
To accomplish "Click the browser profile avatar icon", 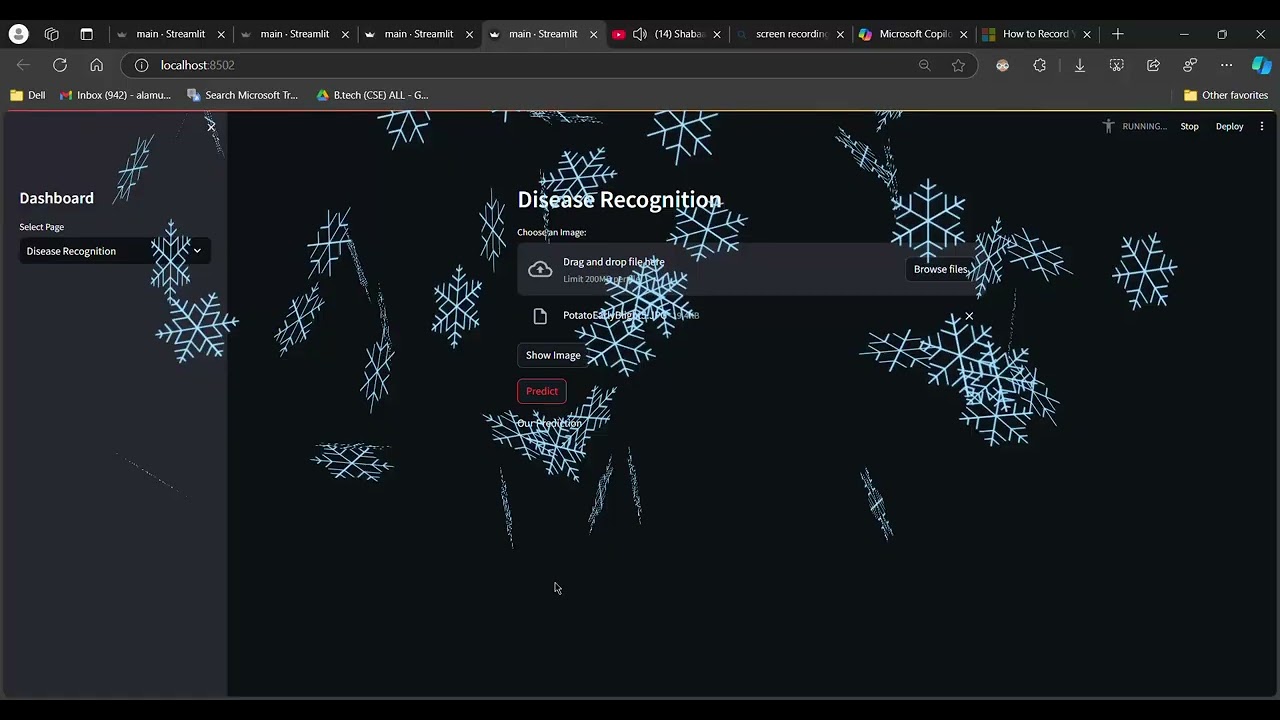I will tap(18, 34).
